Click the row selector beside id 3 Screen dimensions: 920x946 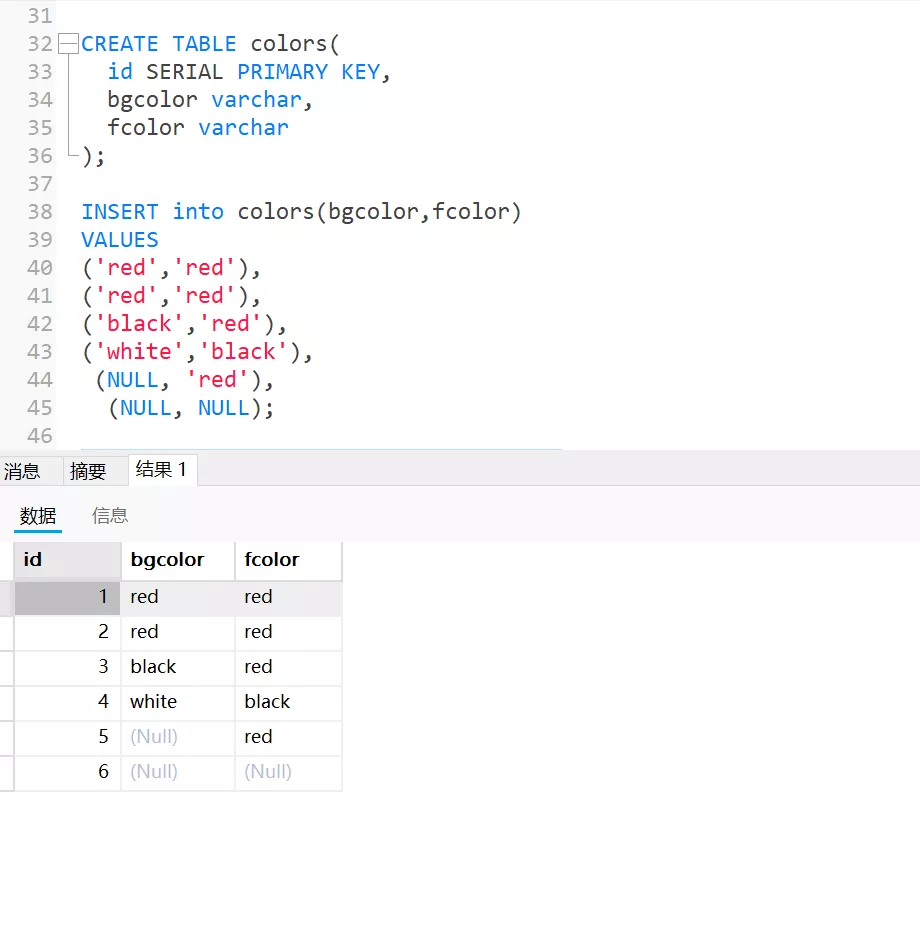pyautogui.click(x=6, y=667)
